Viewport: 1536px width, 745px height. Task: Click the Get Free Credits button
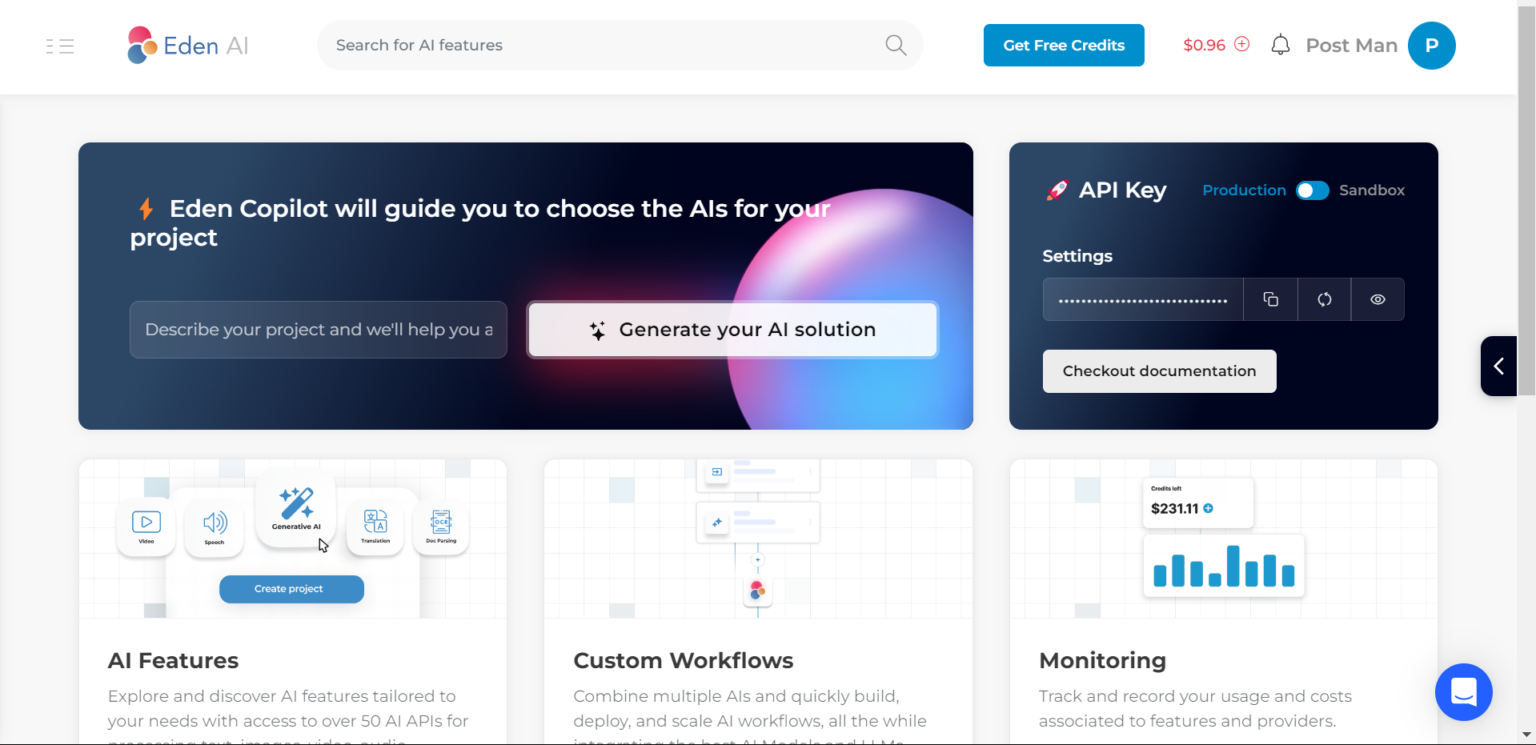pyautogui.click(x=1064, y=45)
